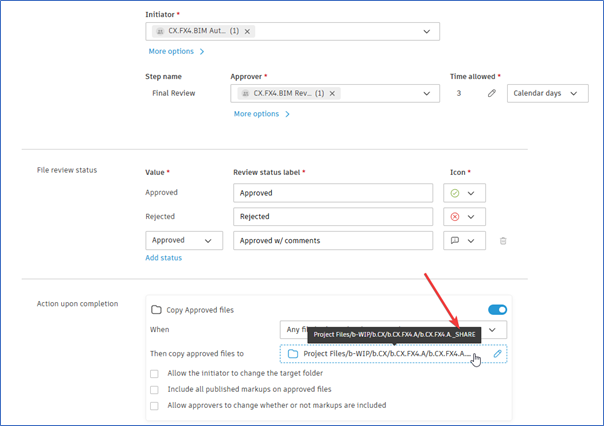This screenshot has height=426, width=604.
Task: Open icon dropdown for Approved status
Action: [x=464, y=193]
